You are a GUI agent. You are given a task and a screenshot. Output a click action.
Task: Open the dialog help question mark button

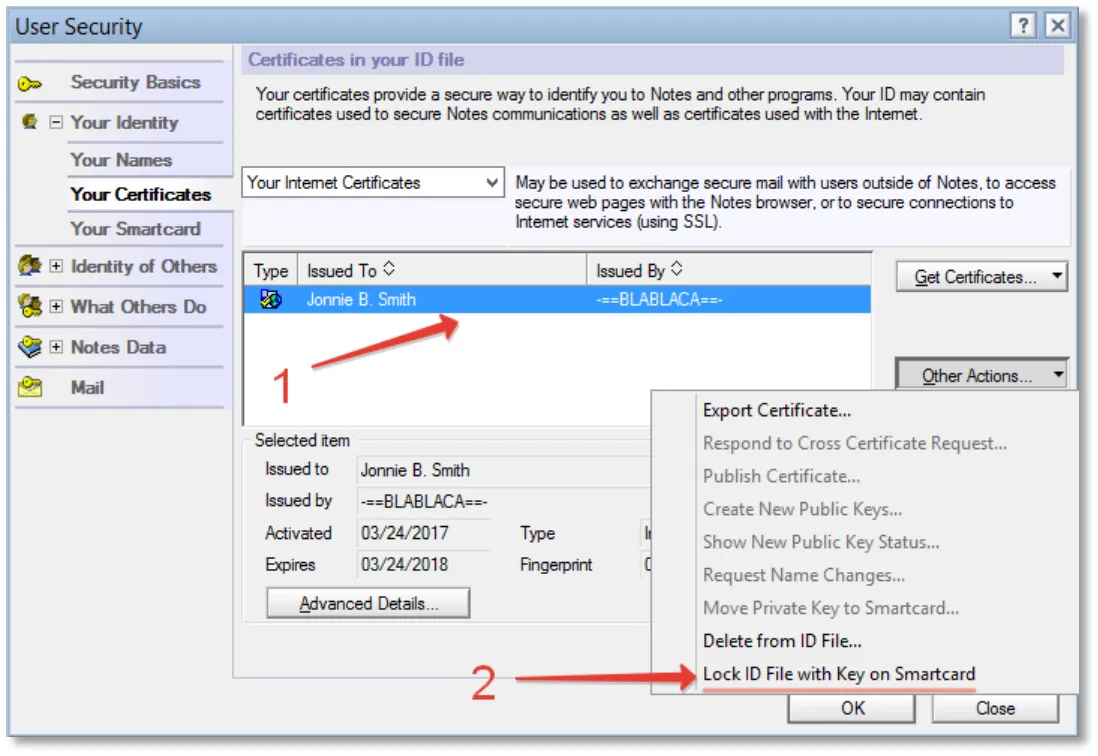click(x=1023, y=26)
